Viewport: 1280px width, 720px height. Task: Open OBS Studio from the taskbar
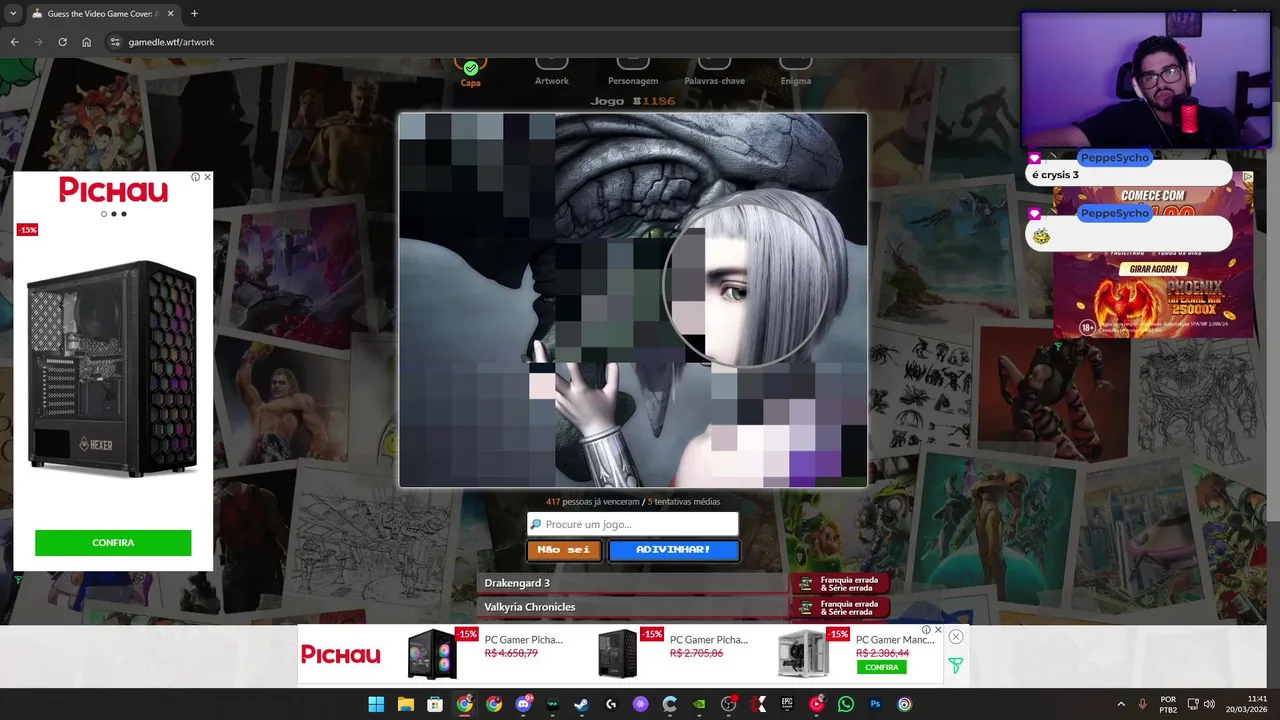[x=728, y=704]
